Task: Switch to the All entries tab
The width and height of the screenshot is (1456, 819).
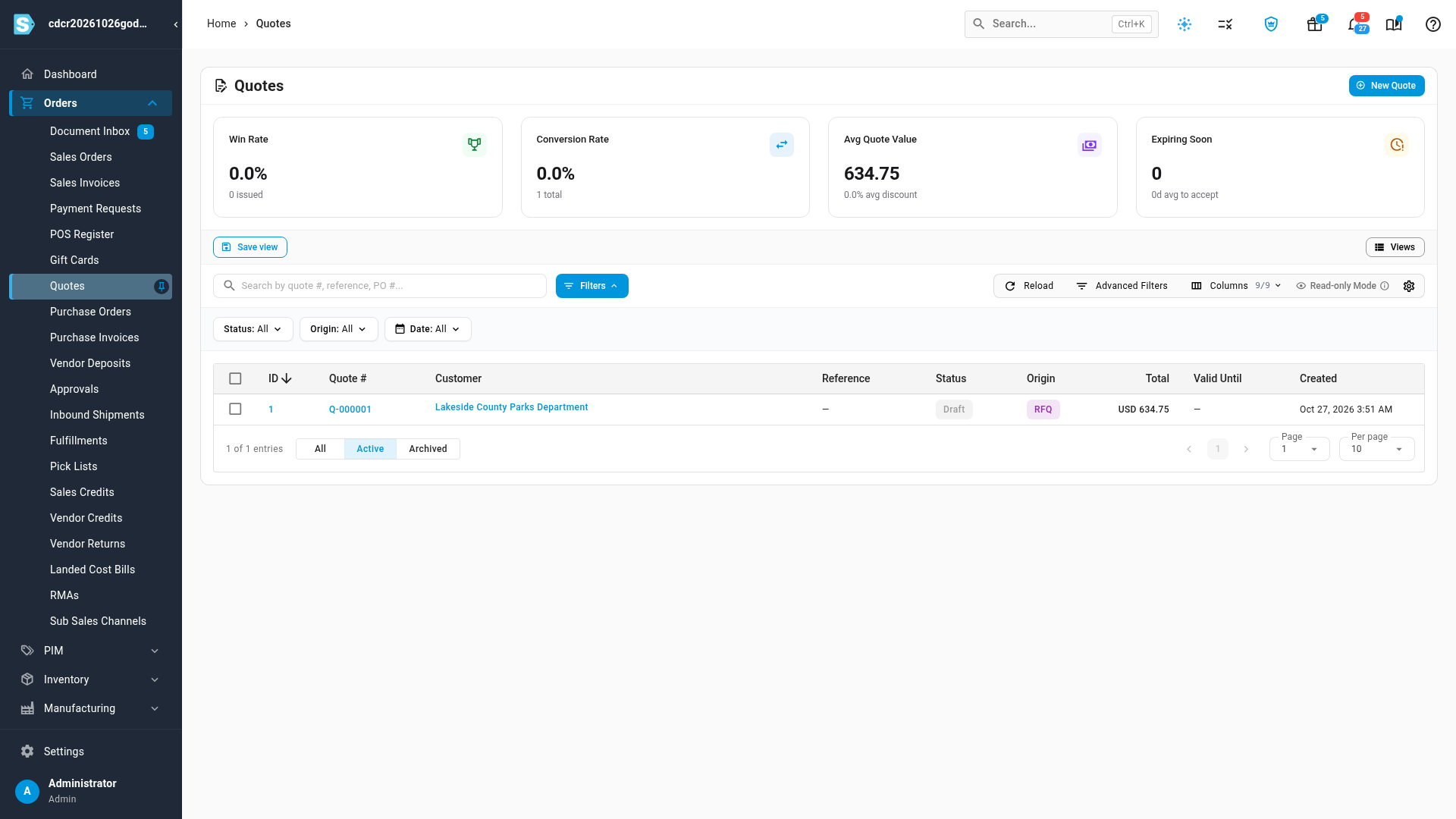Action: [x=320, y=449]
